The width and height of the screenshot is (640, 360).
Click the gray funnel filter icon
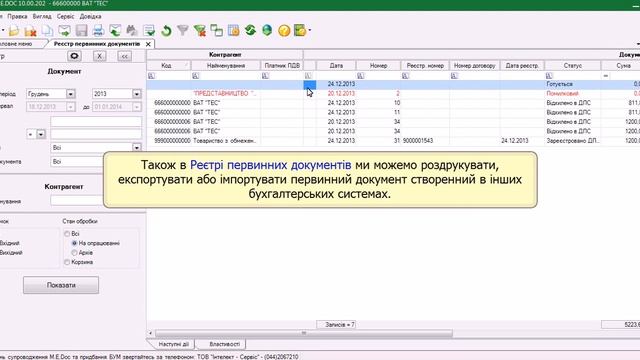(x=183, y=31)
